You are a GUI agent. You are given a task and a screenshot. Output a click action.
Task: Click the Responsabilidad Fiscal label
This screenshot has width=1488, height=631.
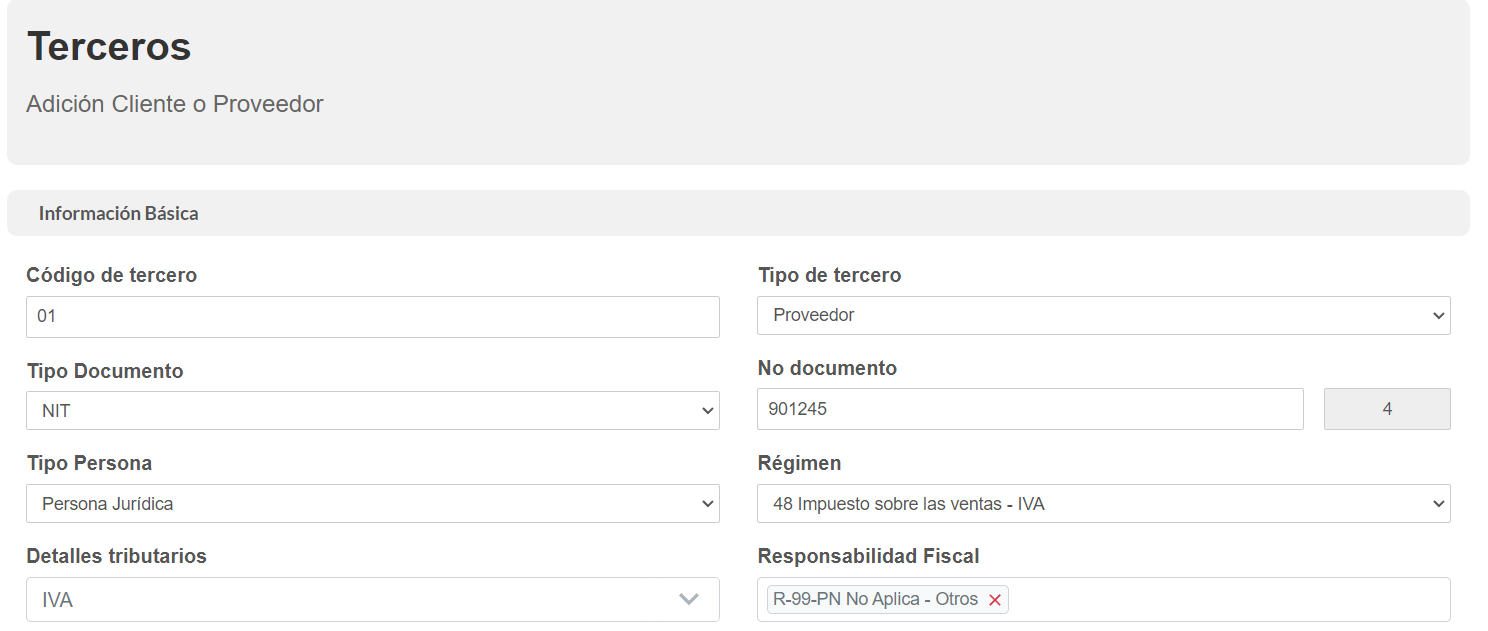tap(868, 556)
